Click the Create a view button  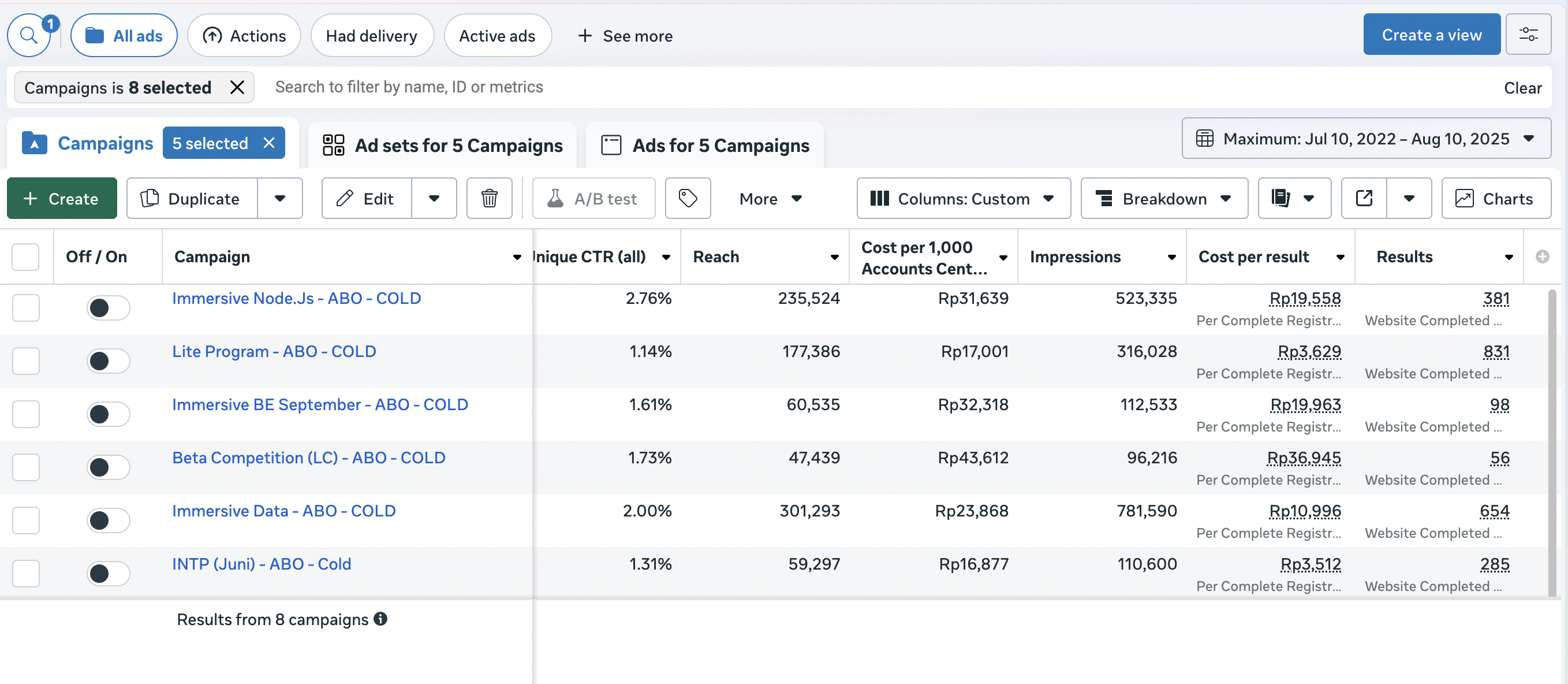click(x=1431, y=35)
